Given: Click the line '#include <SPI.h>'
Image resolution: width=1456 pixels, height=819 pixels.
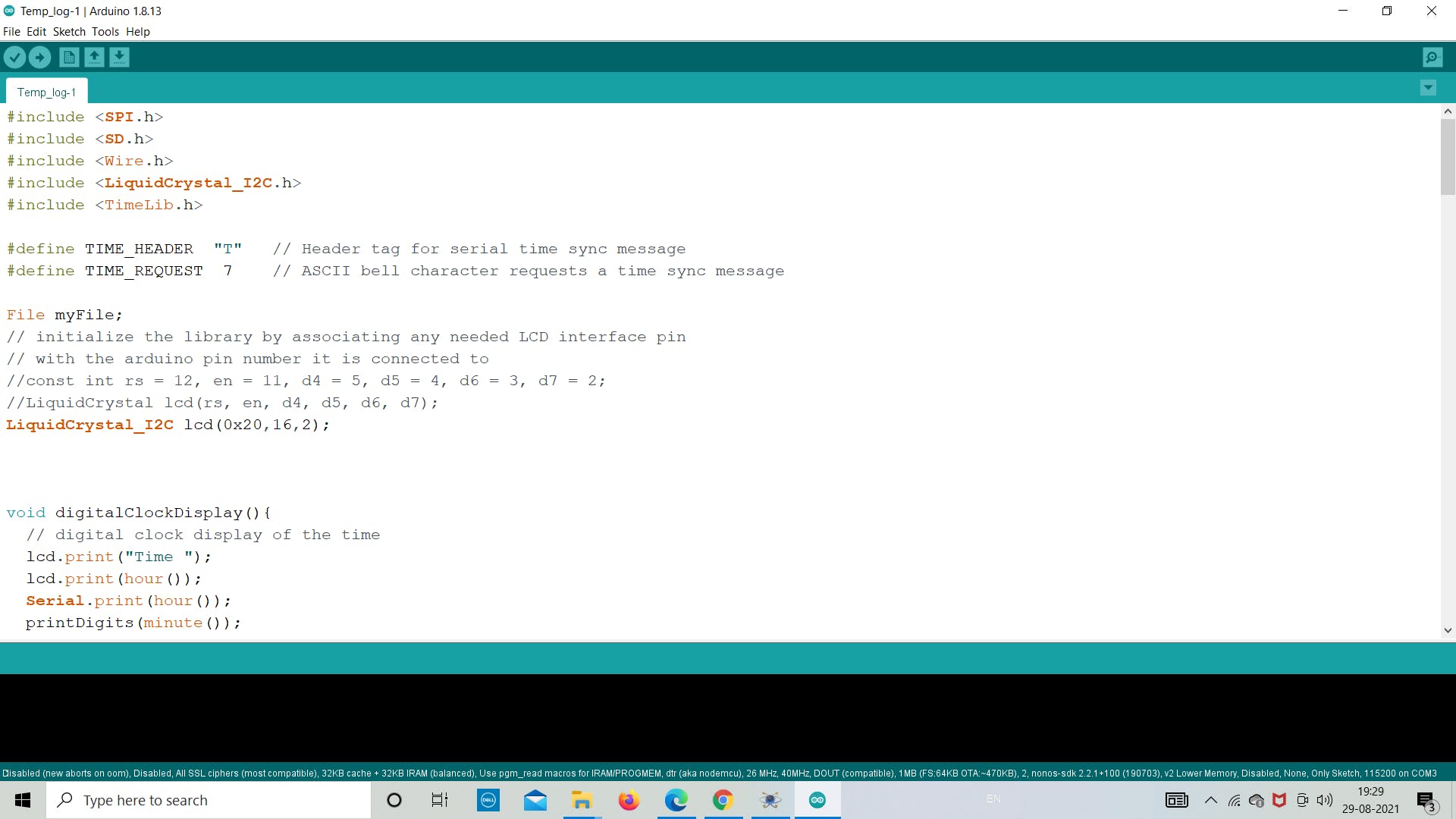Looking at the screenshot, I should (85, 117).
